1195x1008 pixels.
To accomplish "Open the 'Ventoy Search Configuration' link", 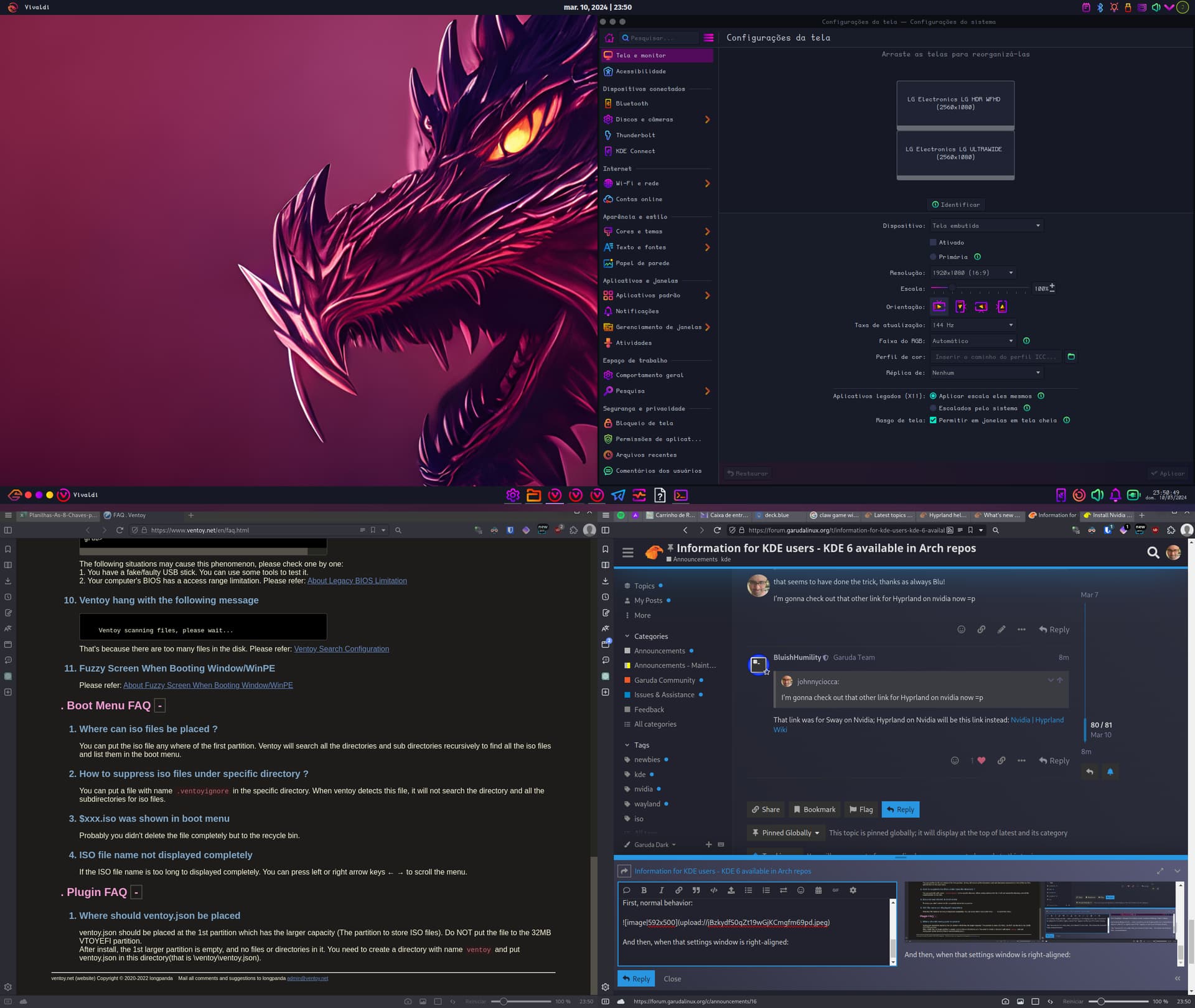I will (x=342, y=649).
